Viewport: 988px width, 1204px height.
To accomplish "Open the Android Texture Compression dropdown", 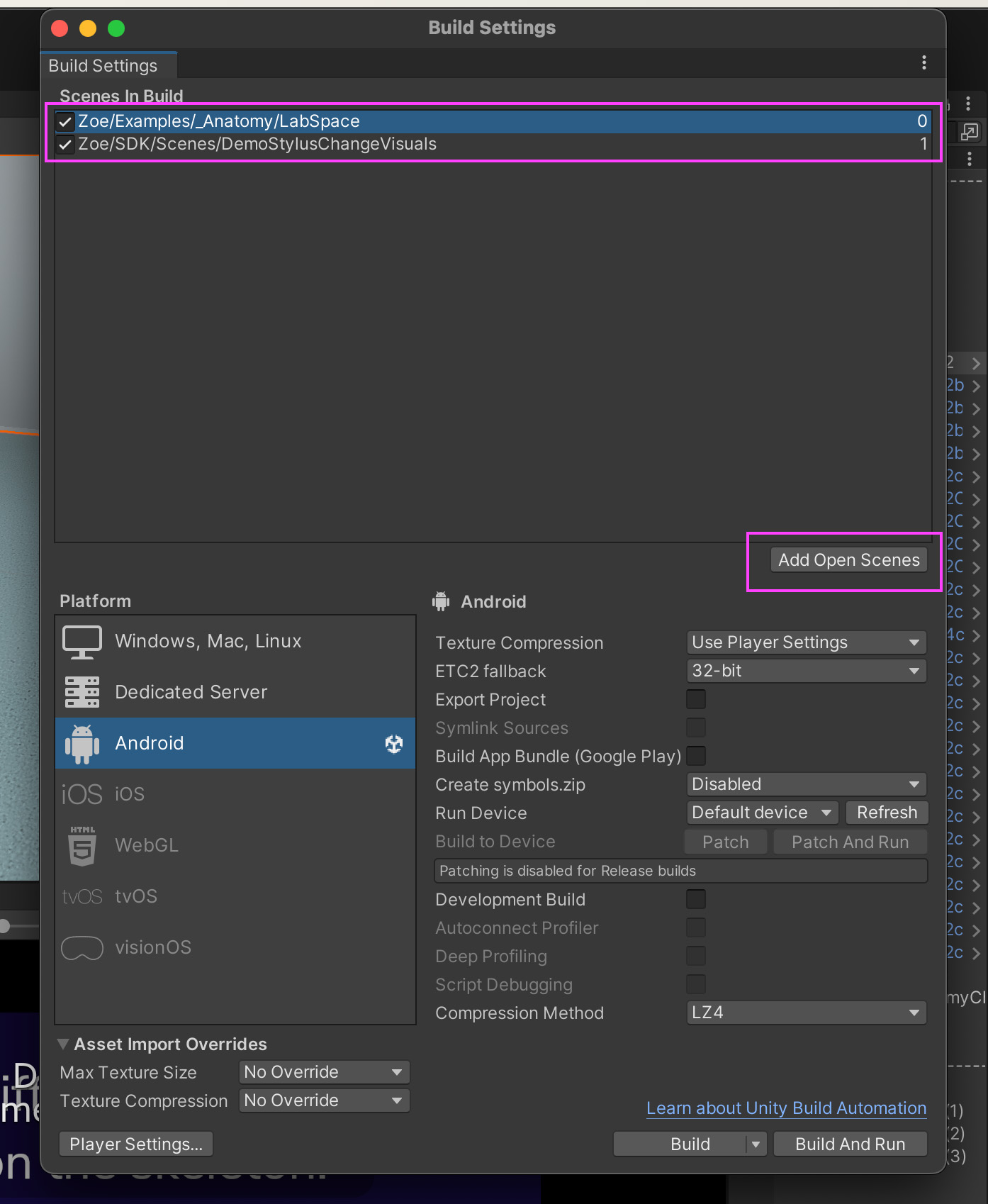I will pyautogui.click(x=807, y=642).
